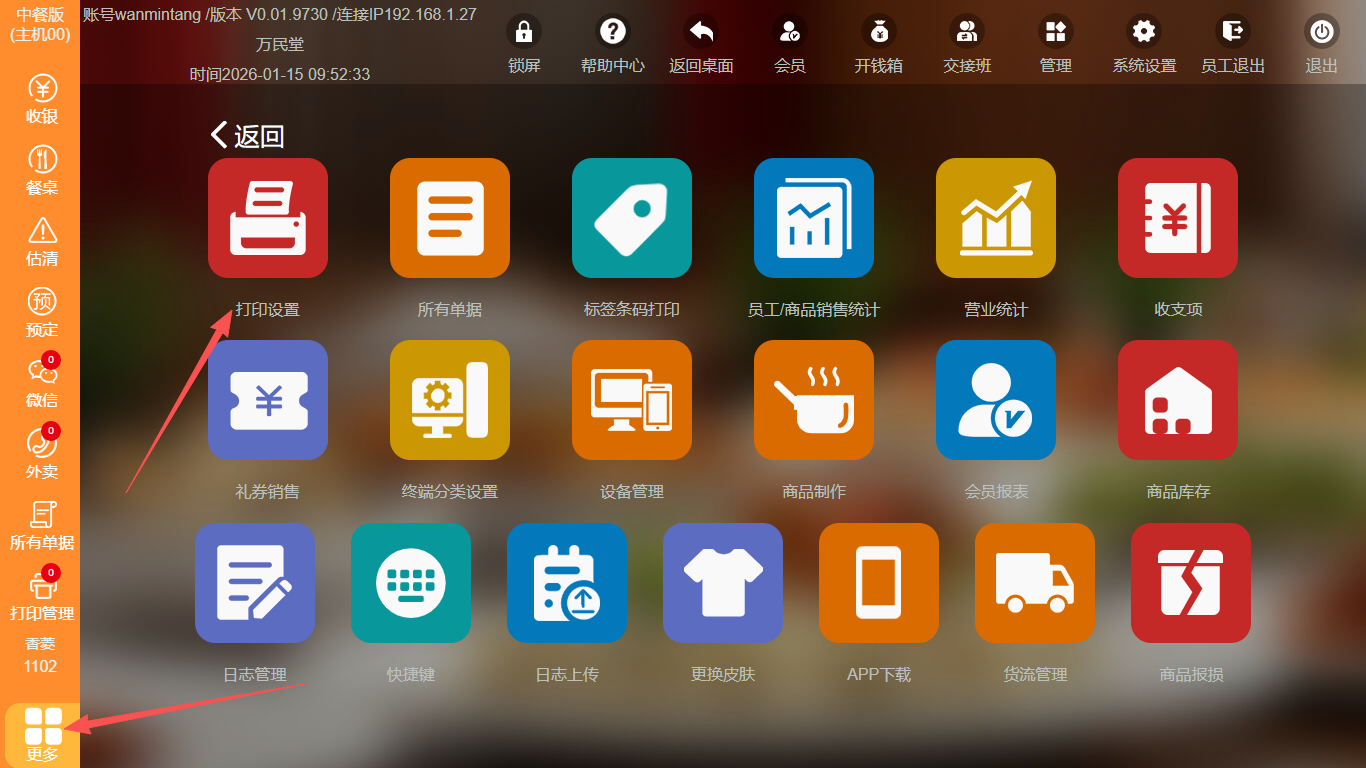Screen dimensions: 1366x768
Task: Open 礼券销售 coupon icon
Action: (268, 400)
